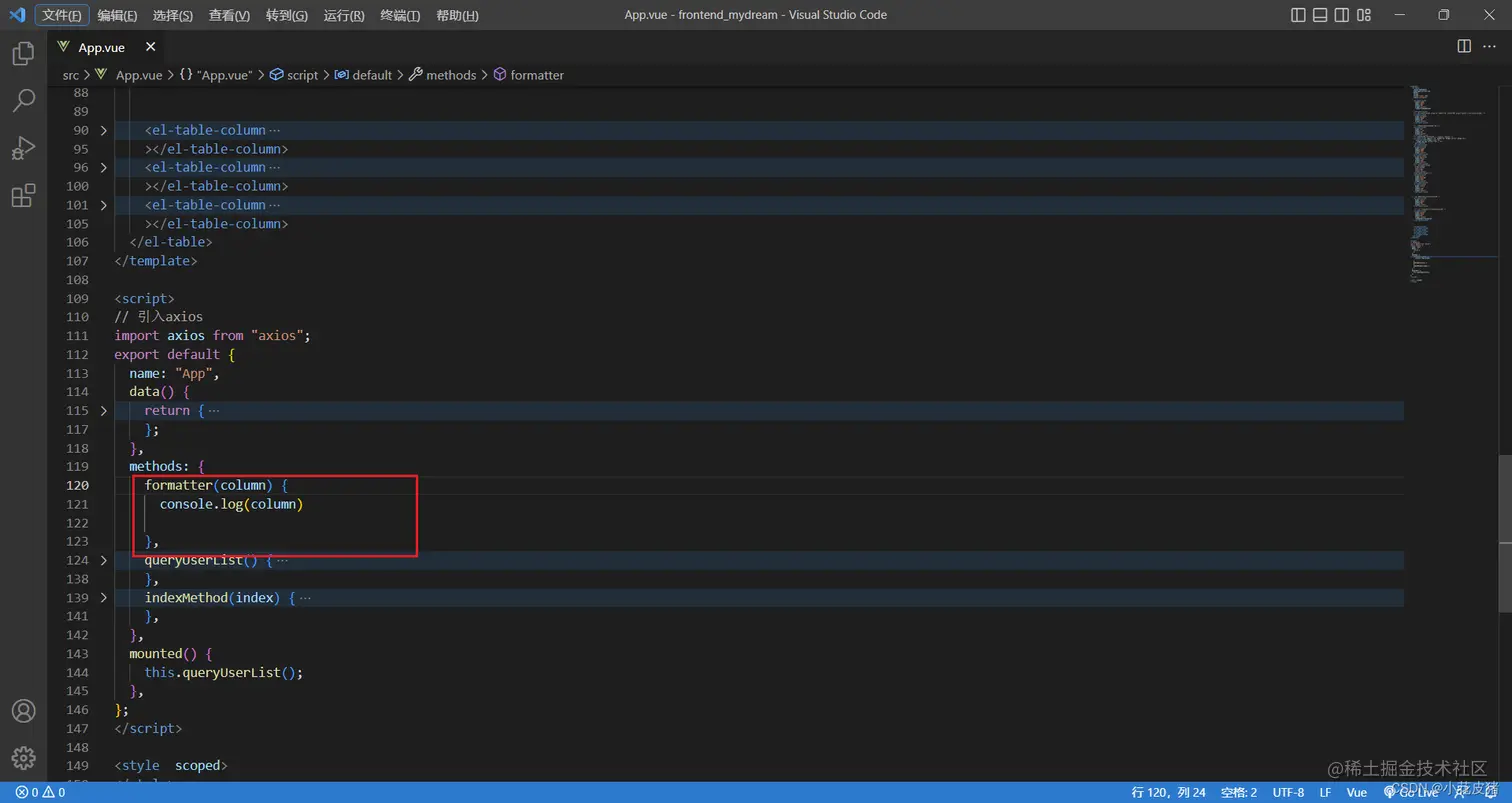Toggle the bottom Panel
Screen dimensions: 1512x803
click(1320, 15)
